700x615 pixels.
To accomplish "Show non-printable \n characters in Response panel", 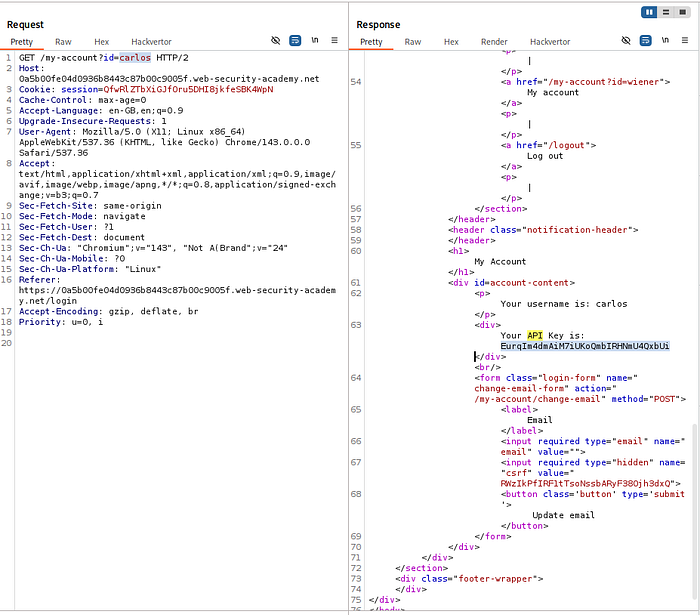I will click(665, 40).
